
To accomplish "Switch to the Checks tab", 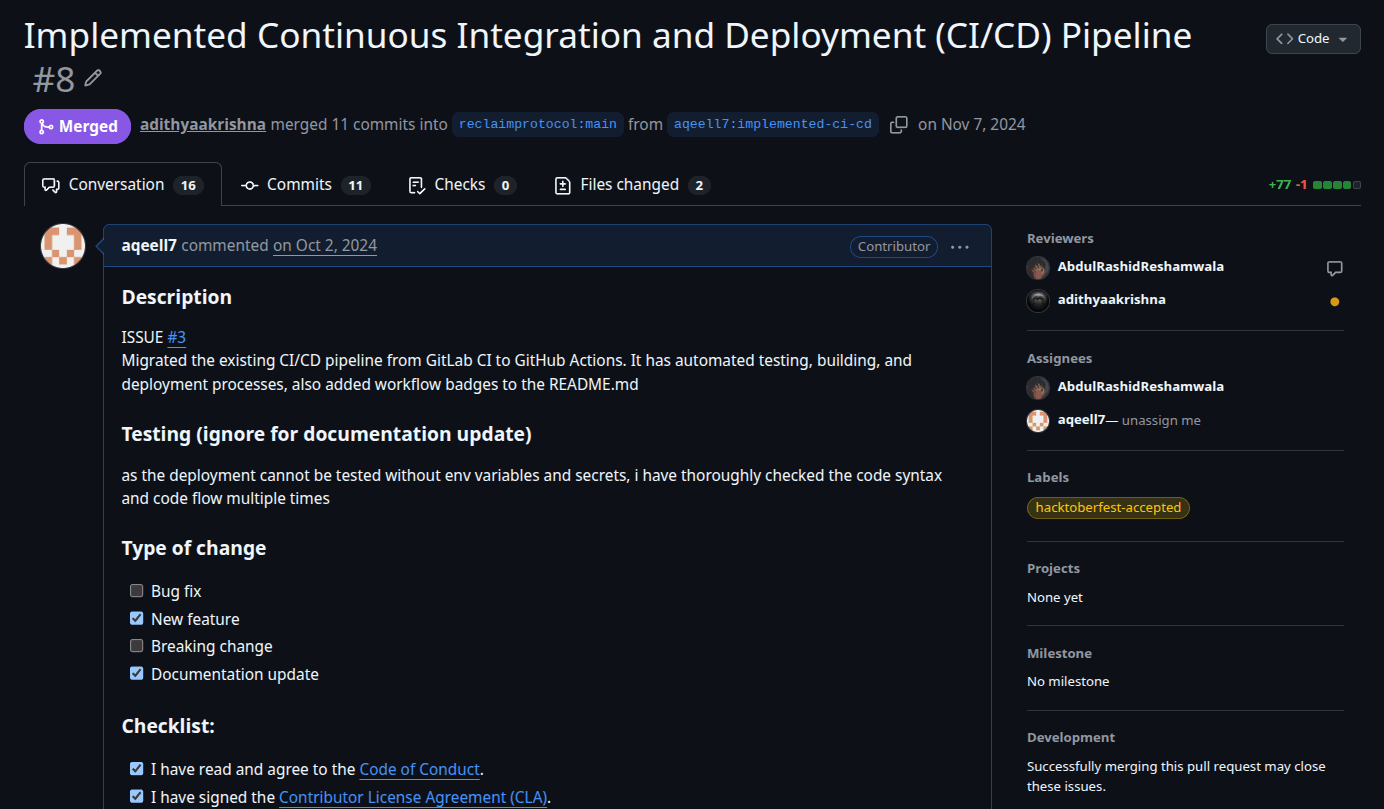I will [460, 184].
